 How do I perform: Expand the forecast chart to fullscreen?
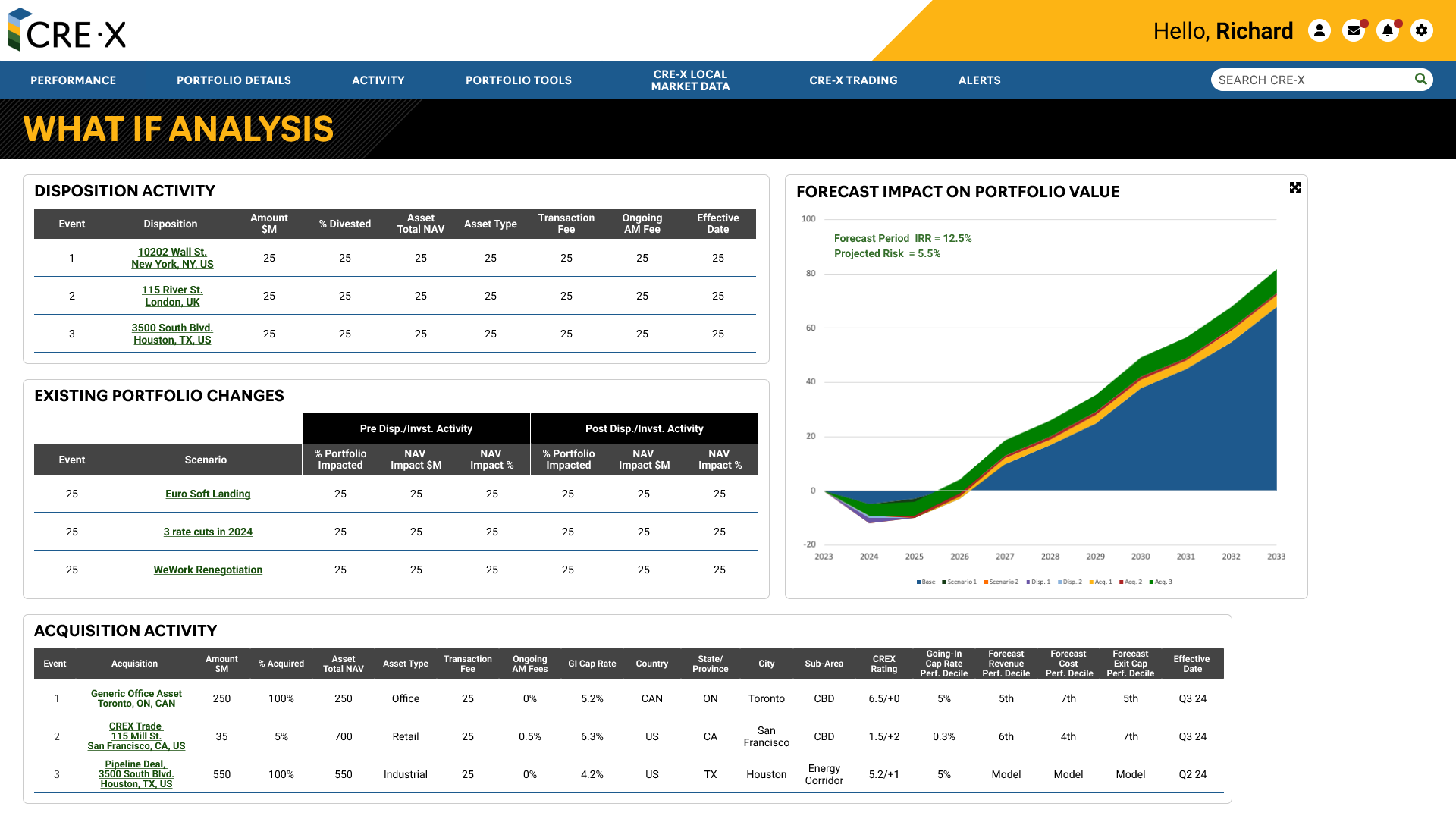(x=1295, y=187)
